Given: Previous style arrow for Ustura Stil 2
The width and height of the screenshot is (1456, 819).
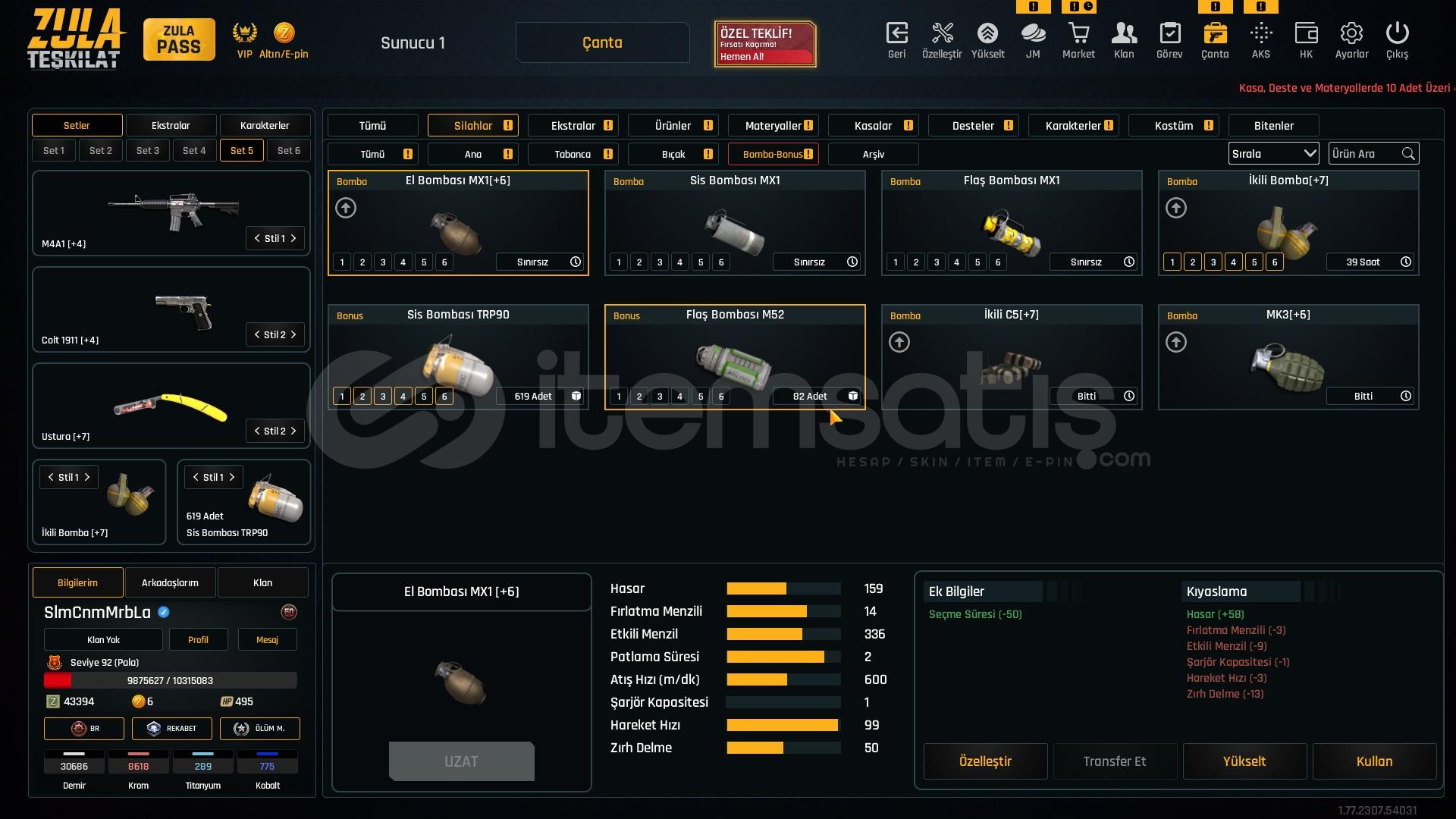Looking at the screenshot, I should click(257, 431).
